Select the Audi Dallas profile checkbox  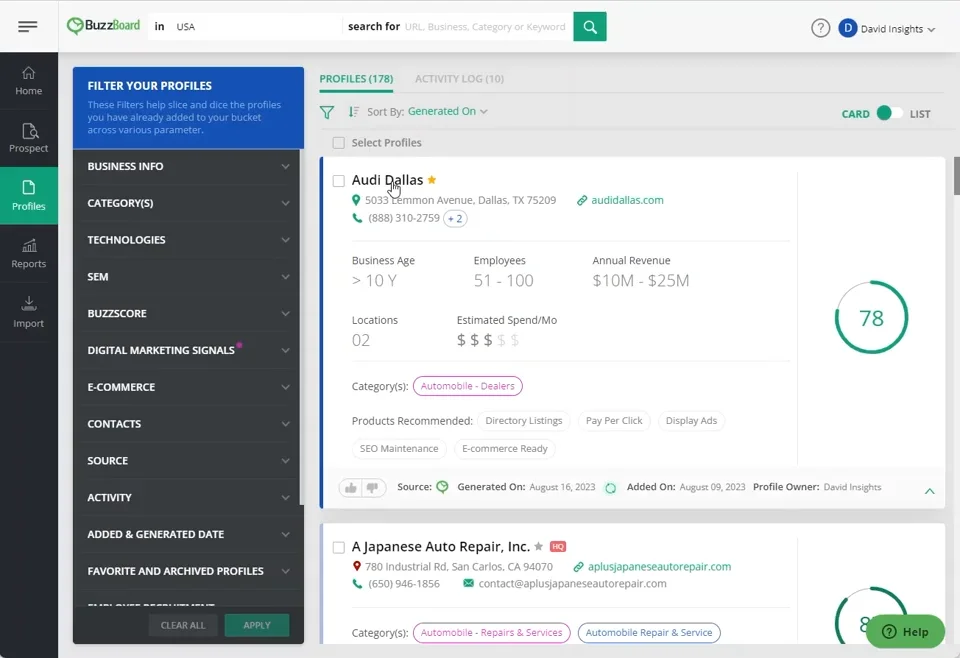[x=339, y=181]
